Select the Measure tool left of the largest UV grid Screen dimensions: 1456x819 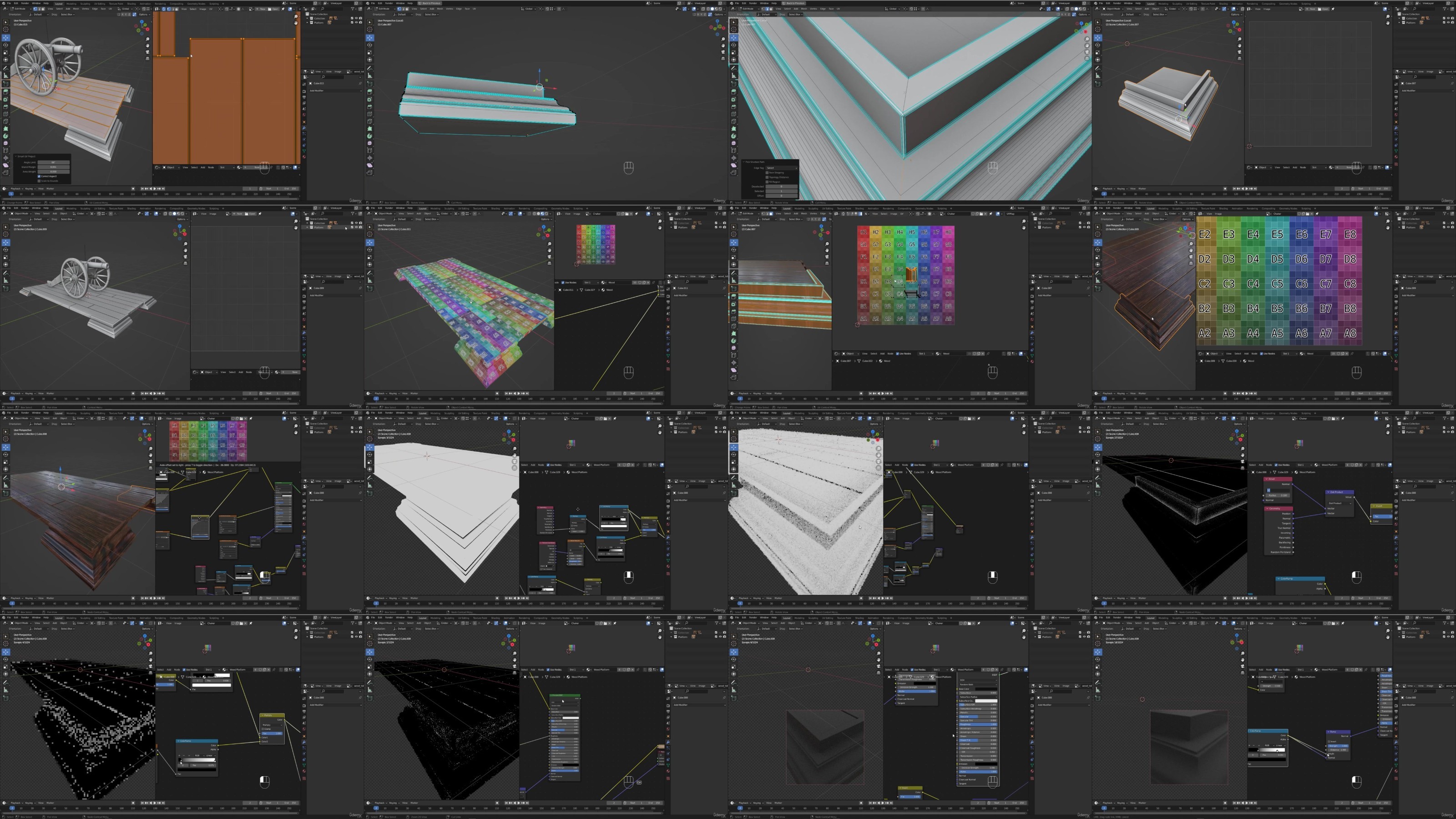(x=1097, y=280)
